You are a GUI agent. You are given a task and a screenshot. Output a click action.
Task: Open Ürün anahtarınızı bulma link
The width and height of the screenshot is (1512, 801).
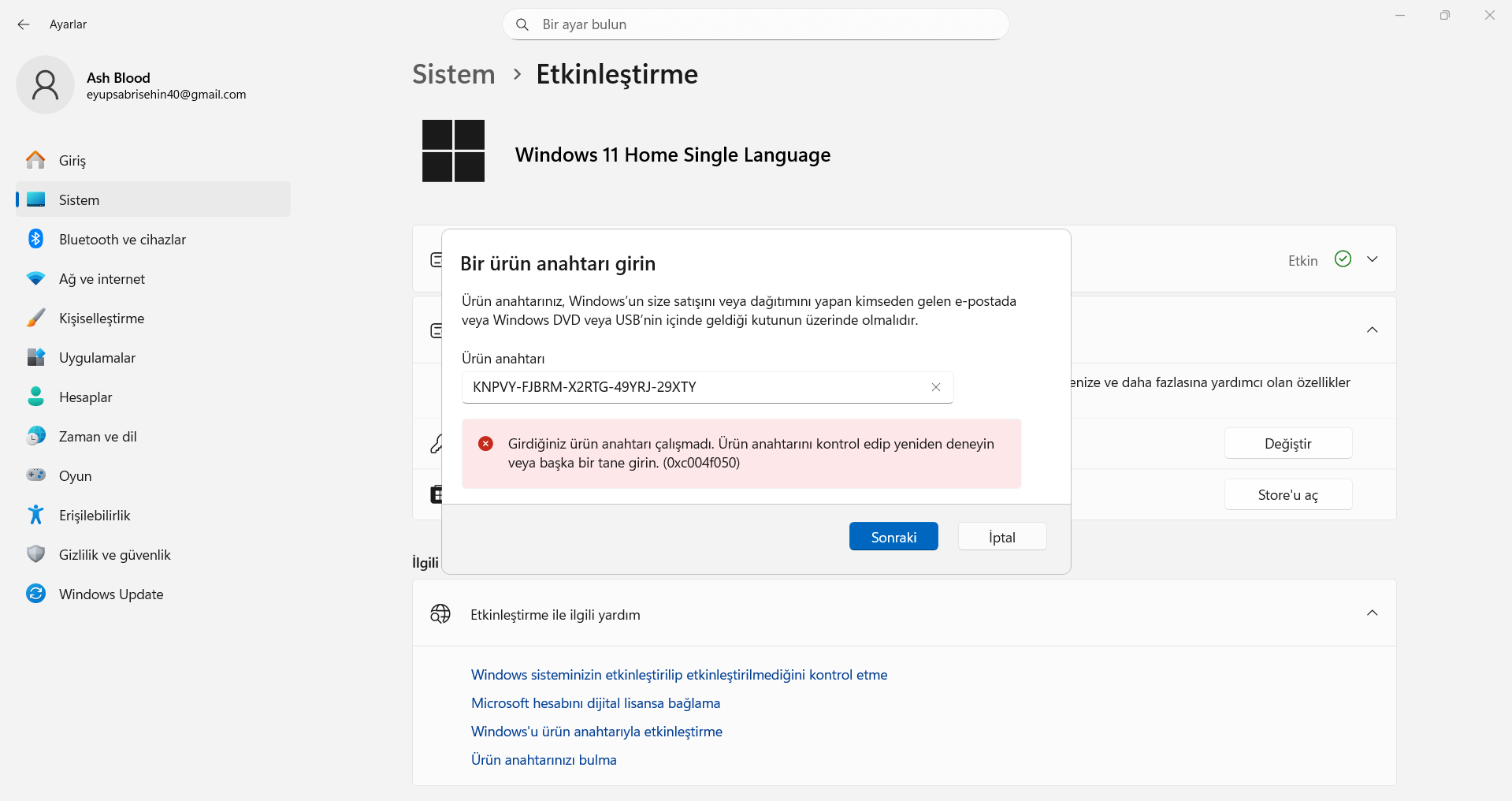544,760
